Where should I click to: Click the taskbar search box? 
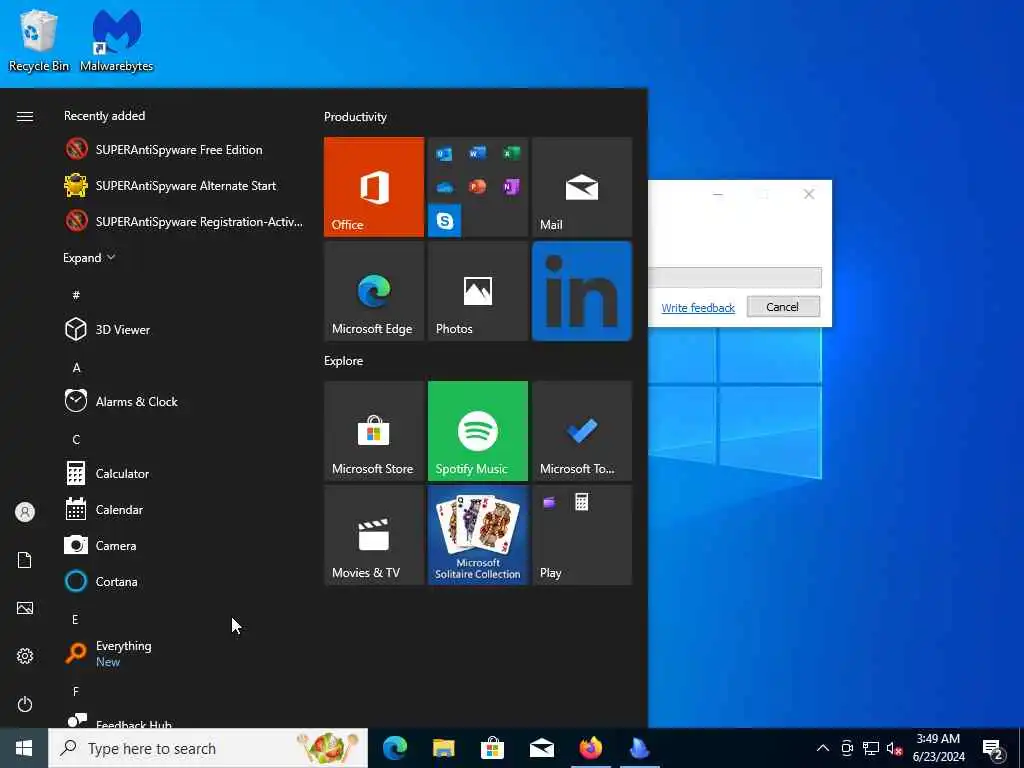[208, 748]
